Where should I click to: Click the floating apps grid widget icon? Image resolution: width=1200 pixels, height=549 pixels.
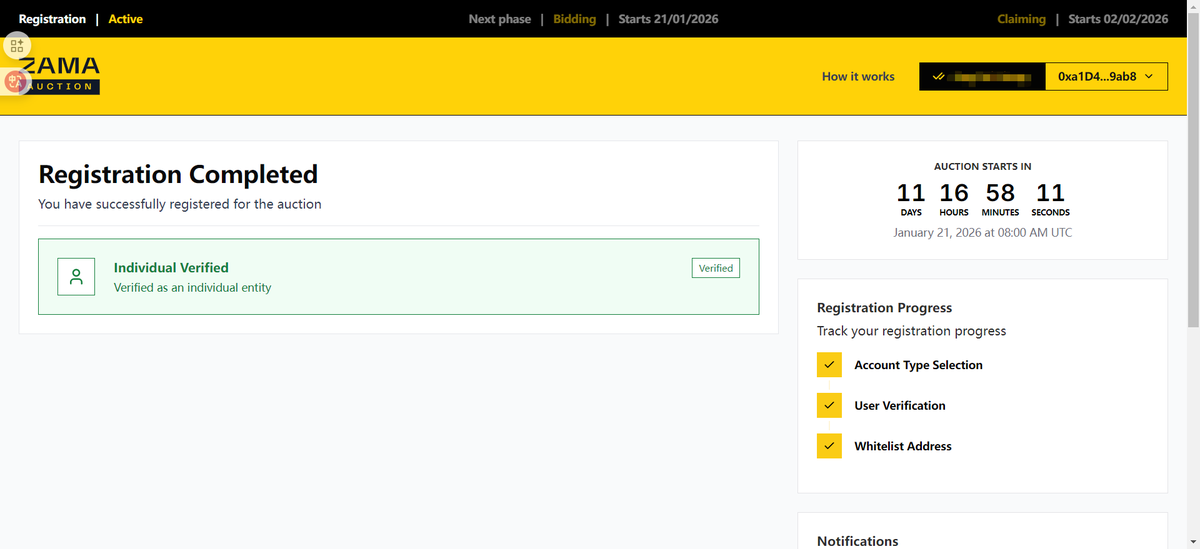click(16, 46)
